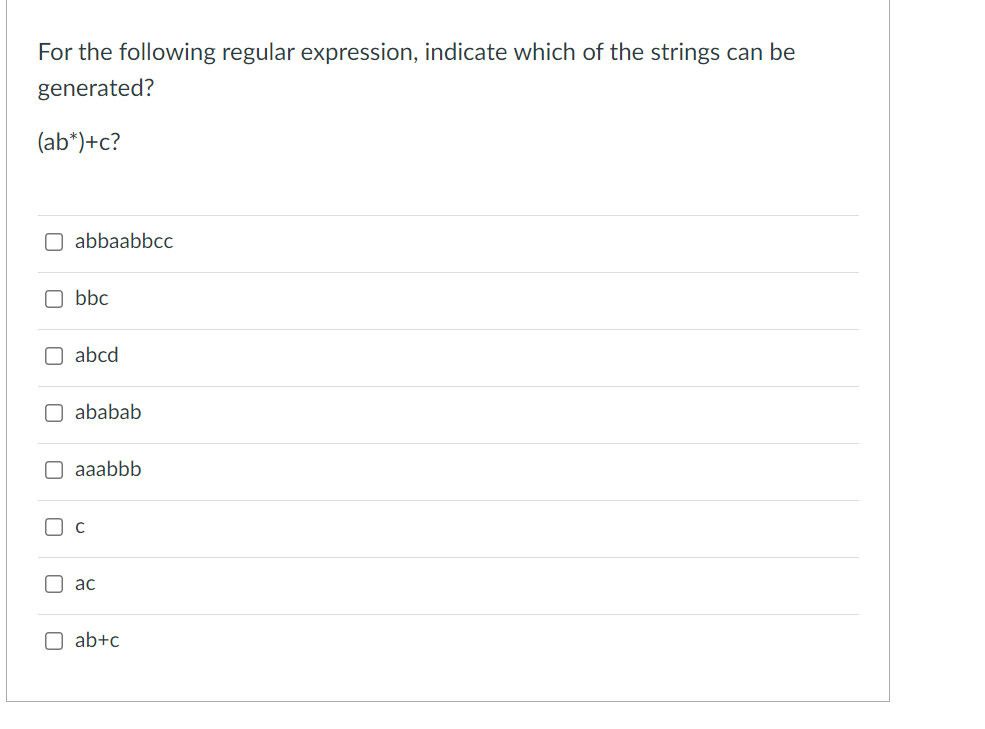This screenshot has height=729, width=985.
Task: Mark the aaabbb checkbox
Action: click(x=54, y=470)
